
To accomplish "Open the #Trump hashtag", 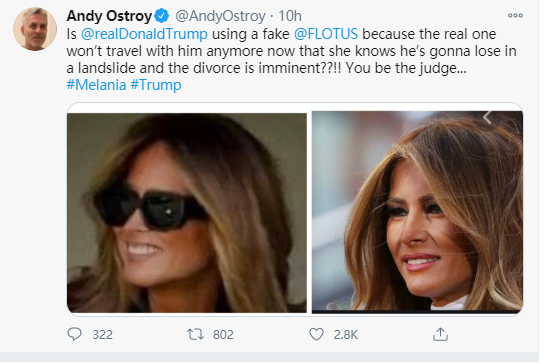I will [156, 85].
